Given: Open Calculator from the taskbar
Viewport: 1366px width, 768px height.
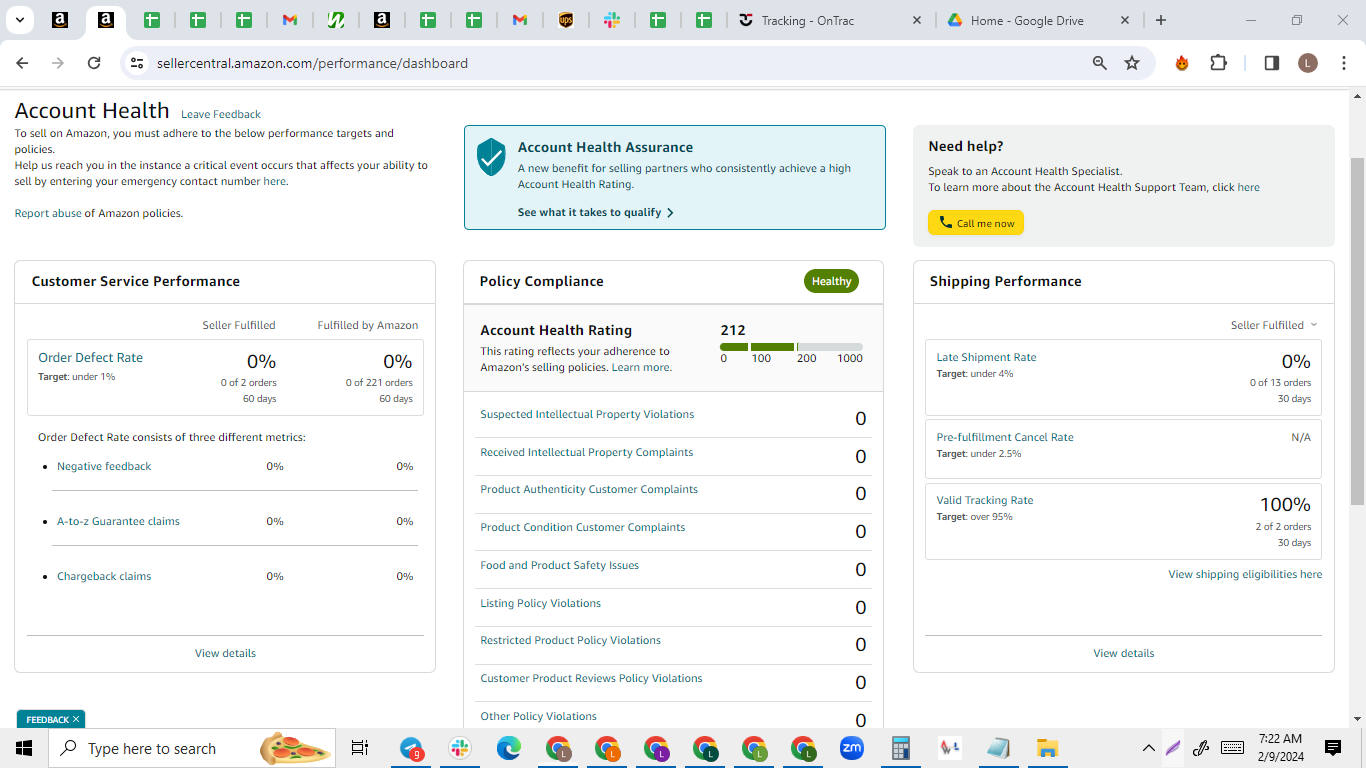Looking at the screenshot, I should (900, 748).
